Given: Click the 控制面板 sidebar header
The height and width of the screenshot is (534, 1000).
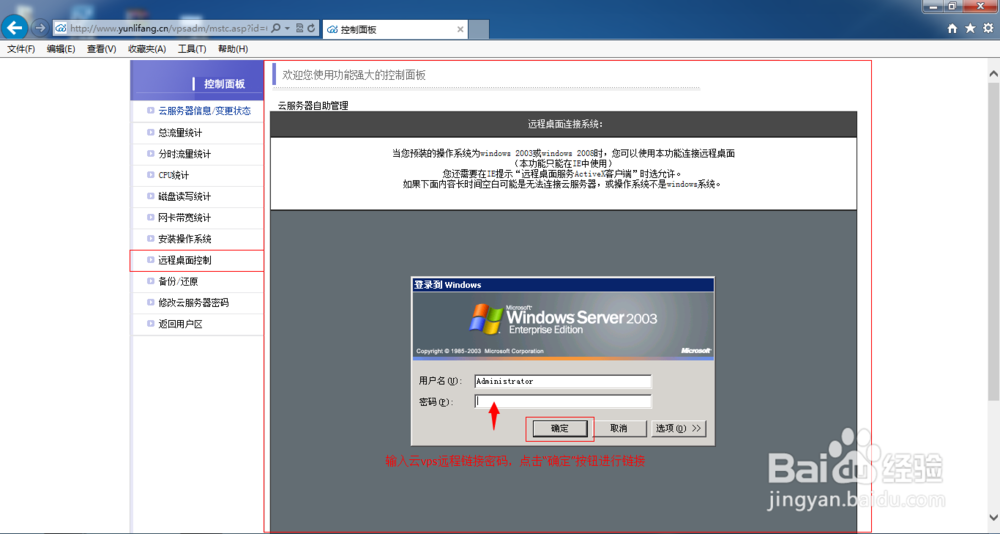Looking at the screenshot, I should (x=196, y=80).
